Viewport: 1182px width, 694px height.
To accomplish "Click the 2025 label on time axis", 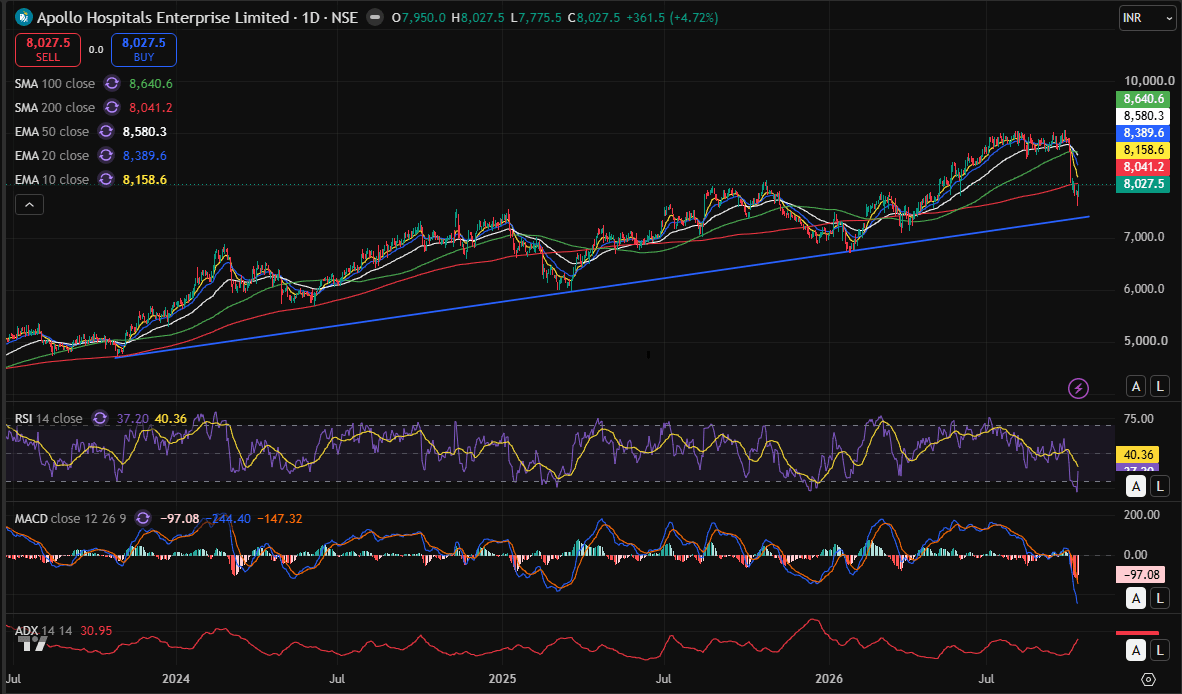I will coord(502,679).
